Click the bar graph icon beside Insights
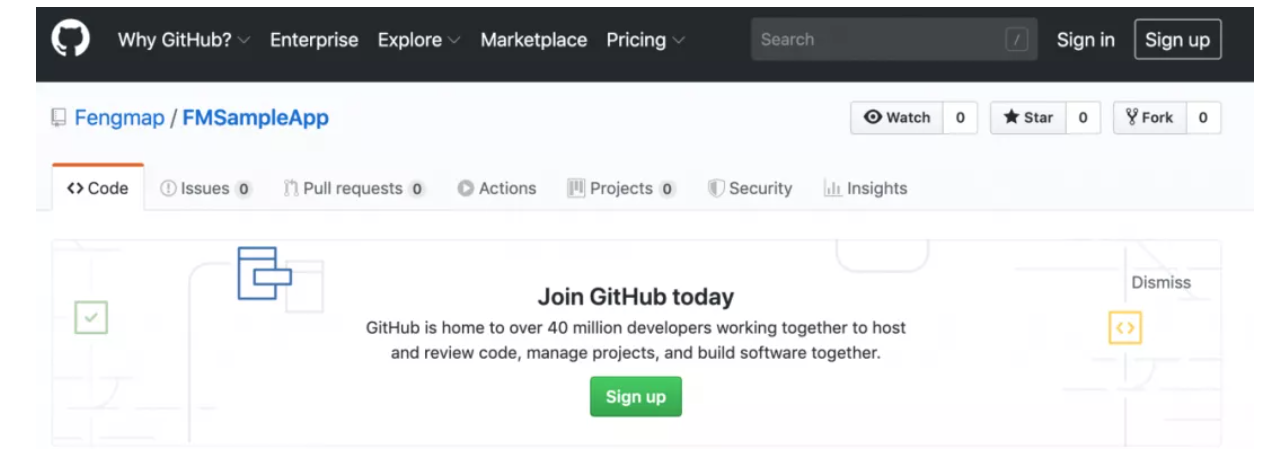Image resolution: width=1288 pixels, height=472 pixels. (x=832, y=188)
